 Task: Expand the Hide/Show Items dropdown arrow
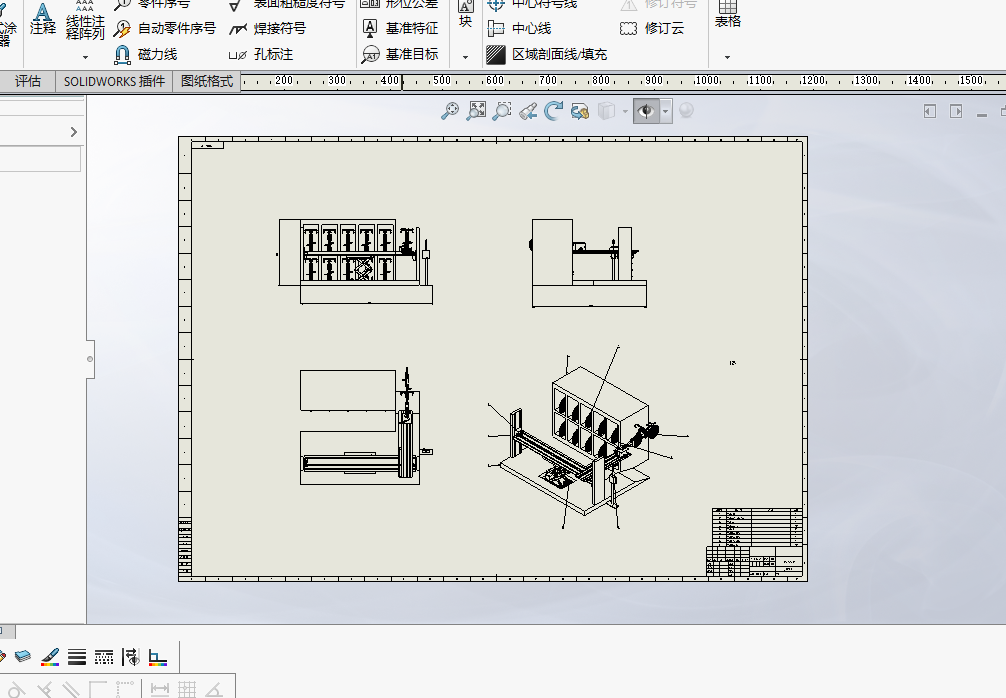[x=666, y=111]
